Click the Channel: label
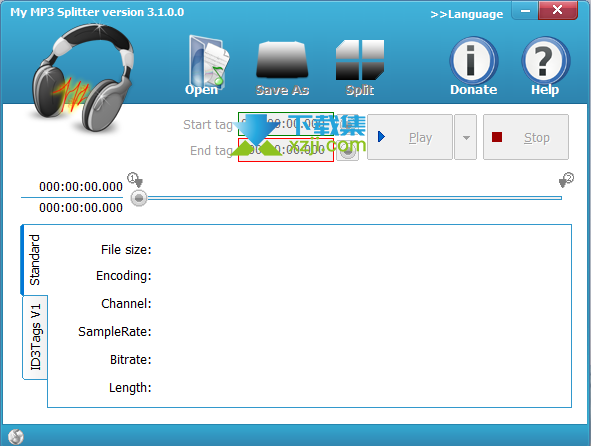 pyautogui.click(x=126, y=303)
